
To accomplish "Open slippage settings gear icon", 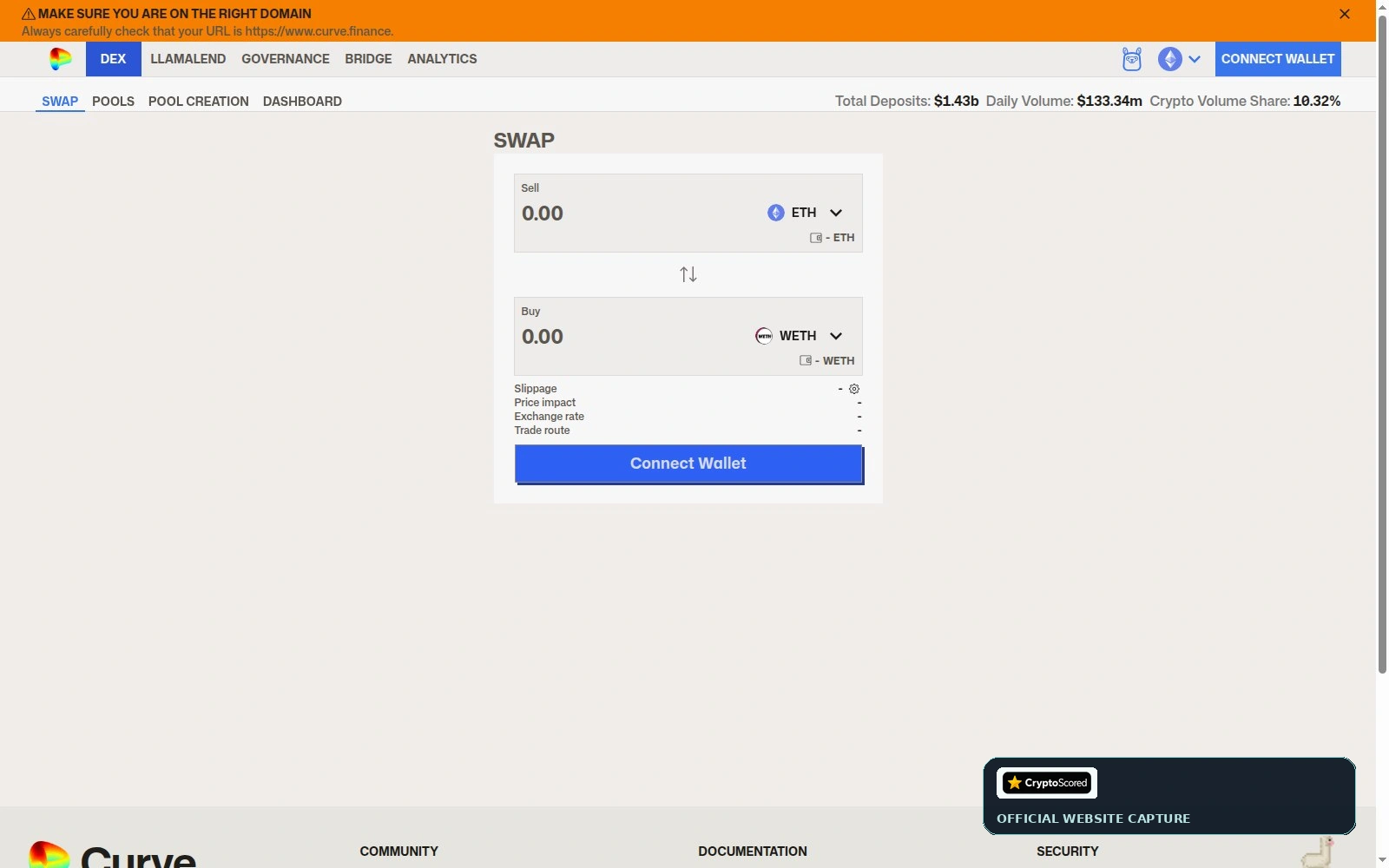I will click(x=854, y=389).
